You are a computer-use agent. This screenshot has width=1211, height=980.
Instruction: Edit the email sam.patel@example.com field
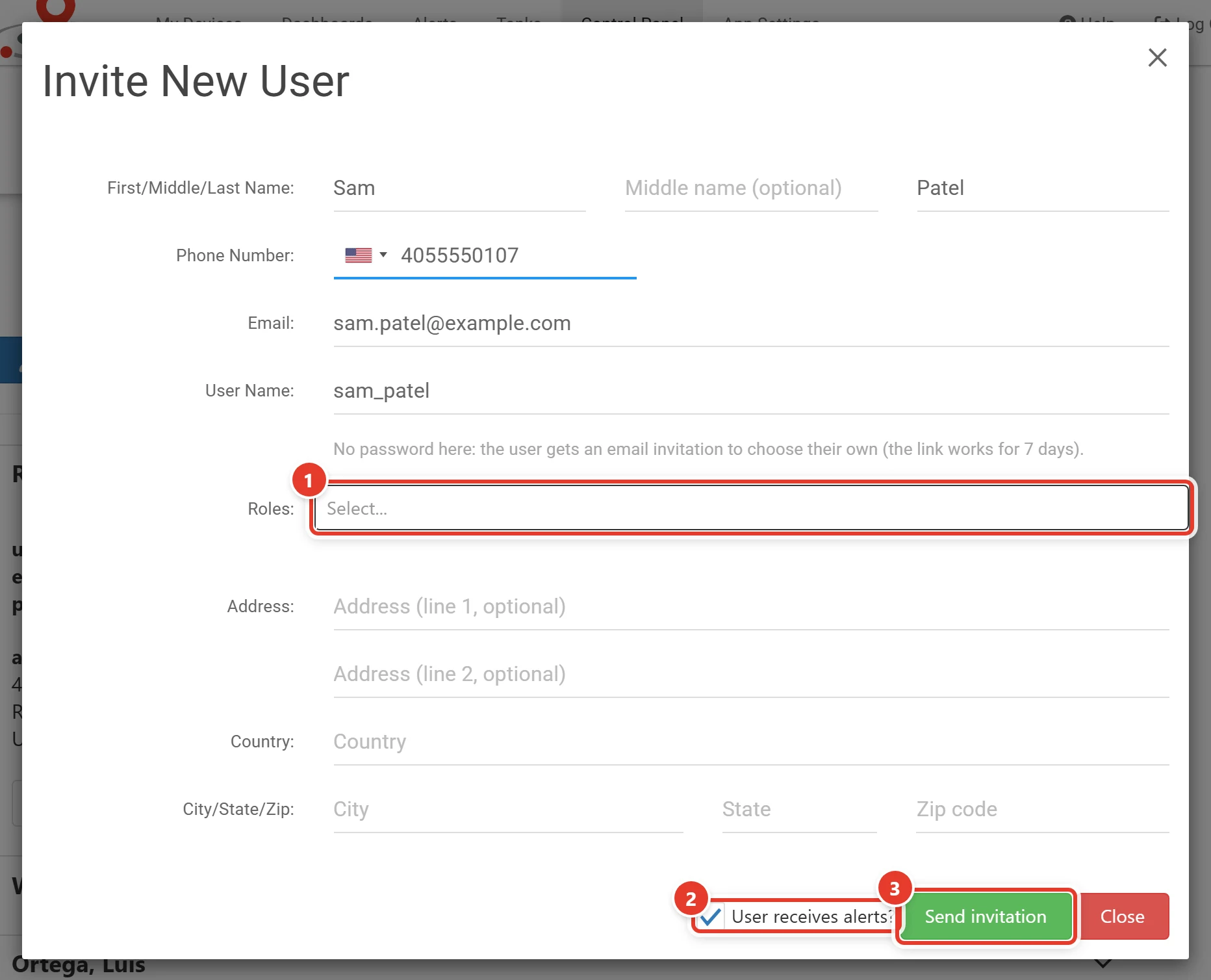point(751,324)
